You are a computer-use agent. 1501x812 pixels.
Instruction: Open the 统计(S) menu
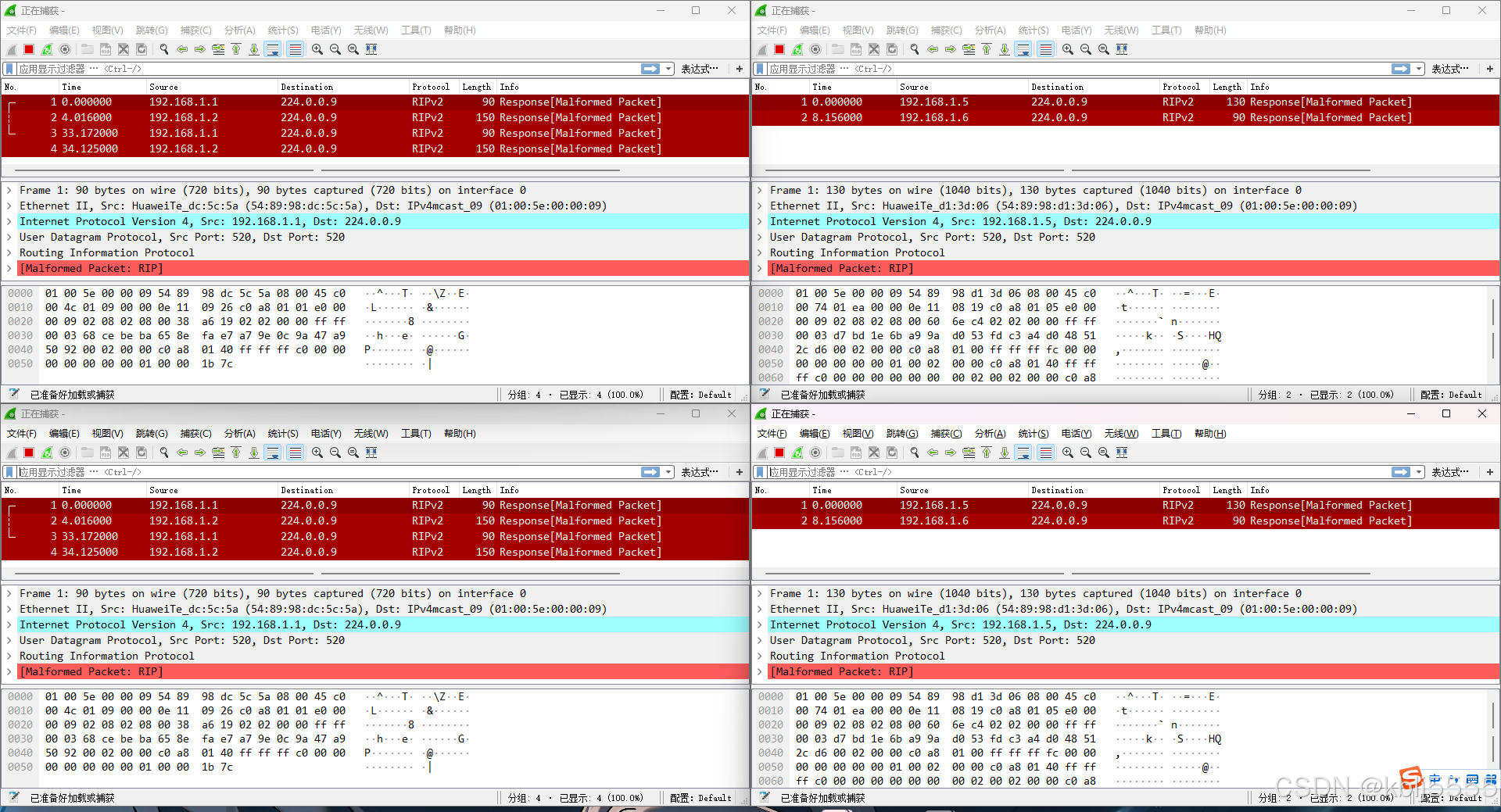point(282,30)
